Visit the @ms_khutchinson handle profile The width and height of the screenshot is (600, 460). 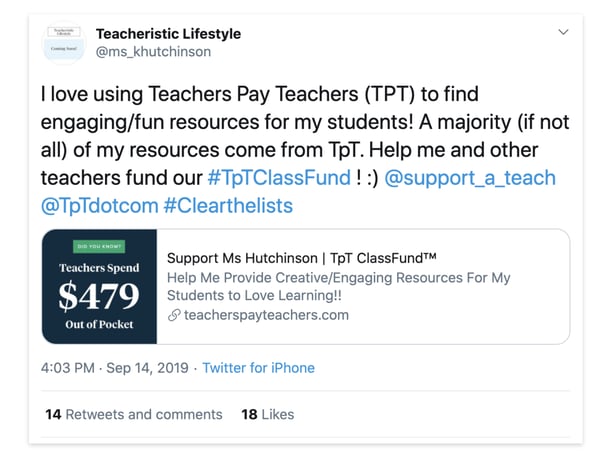[153, 52]
